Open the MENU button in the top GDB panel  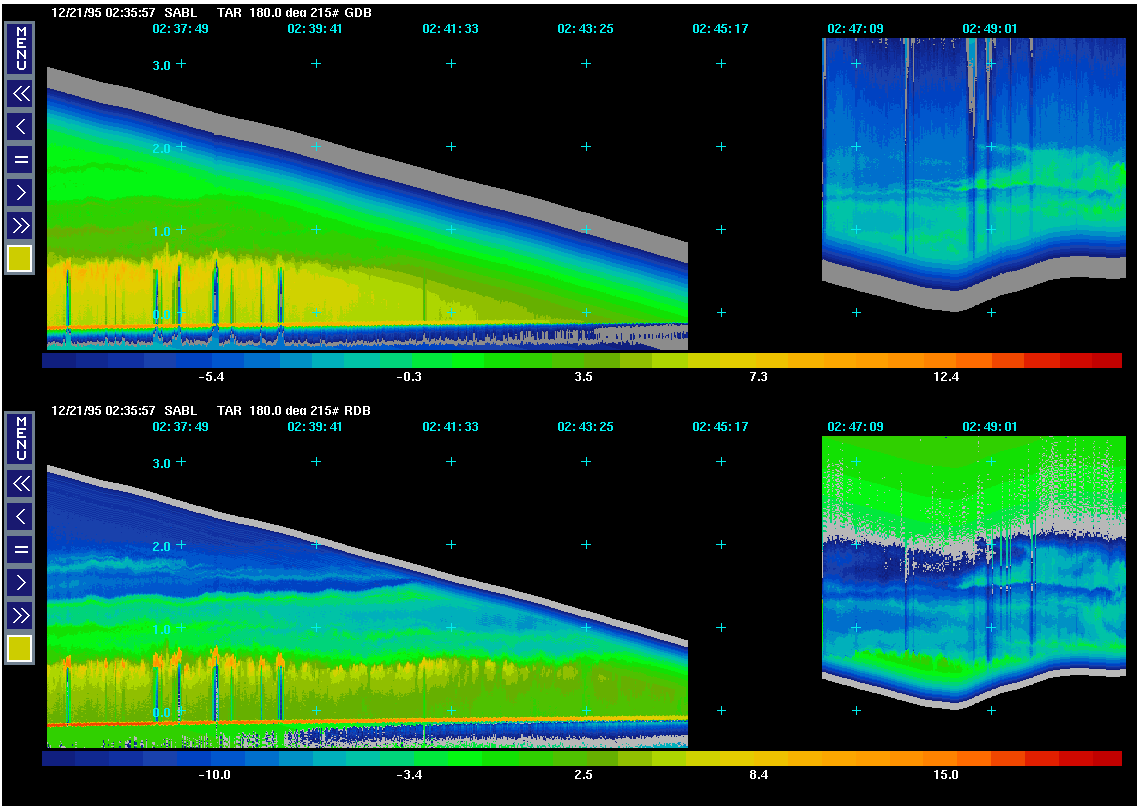[x=20, y=49]
